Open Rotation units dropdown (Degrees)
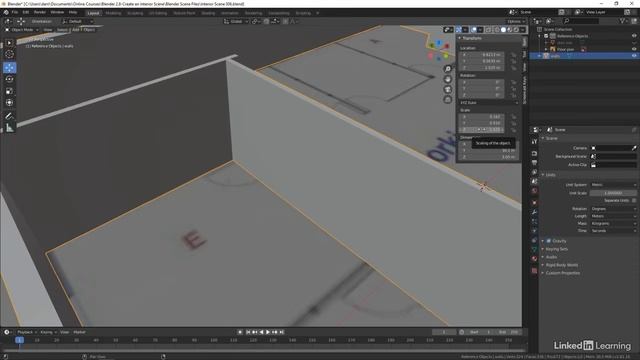Screen dimensions: 640x360 click(613, 209)
